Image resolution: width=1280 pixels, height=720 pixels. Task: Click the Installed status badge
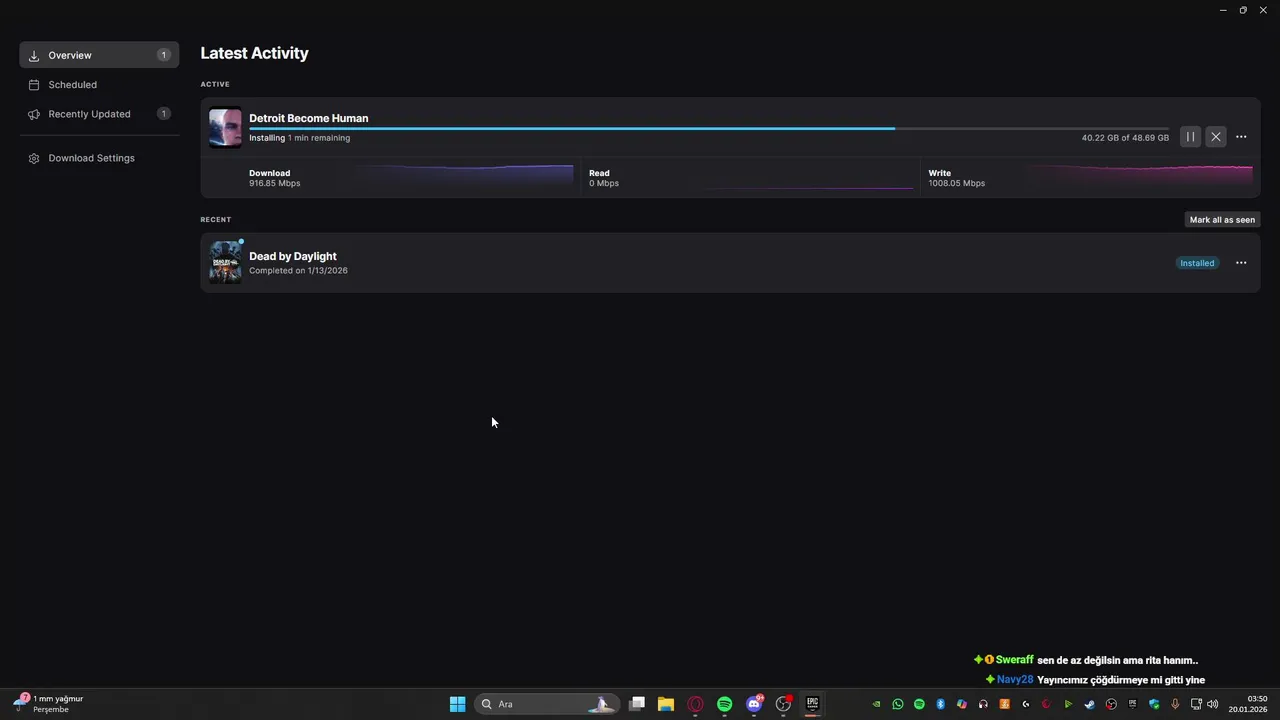(x=1197, y=263)
